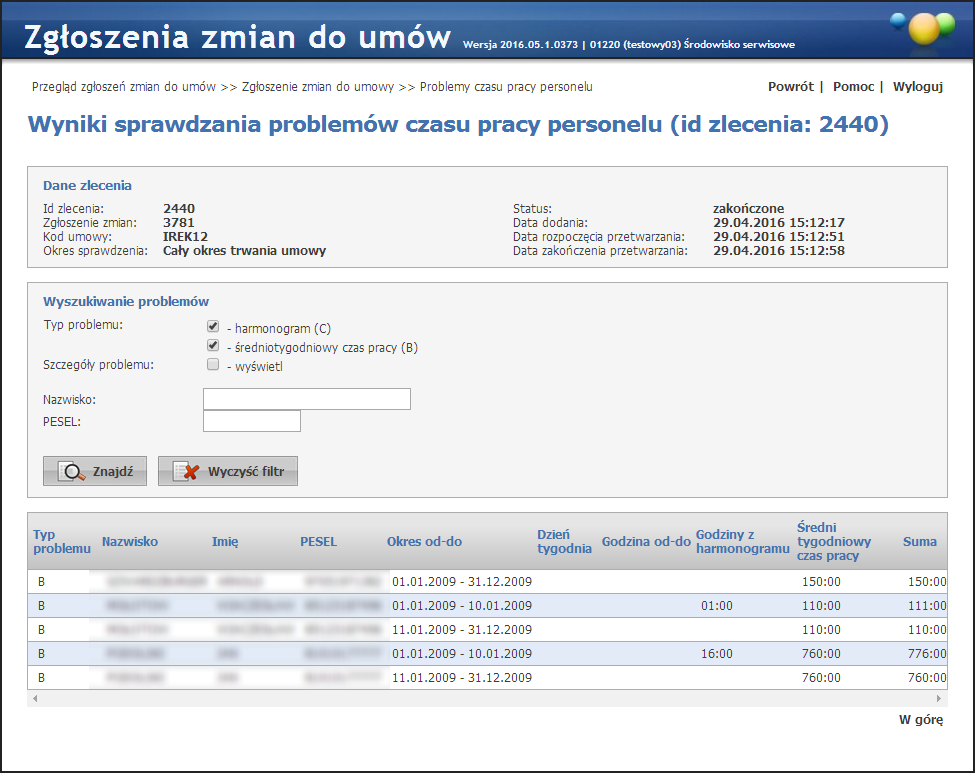
Task: Sort table by Okres od-do column header
Action: click(x=424, y=542)
